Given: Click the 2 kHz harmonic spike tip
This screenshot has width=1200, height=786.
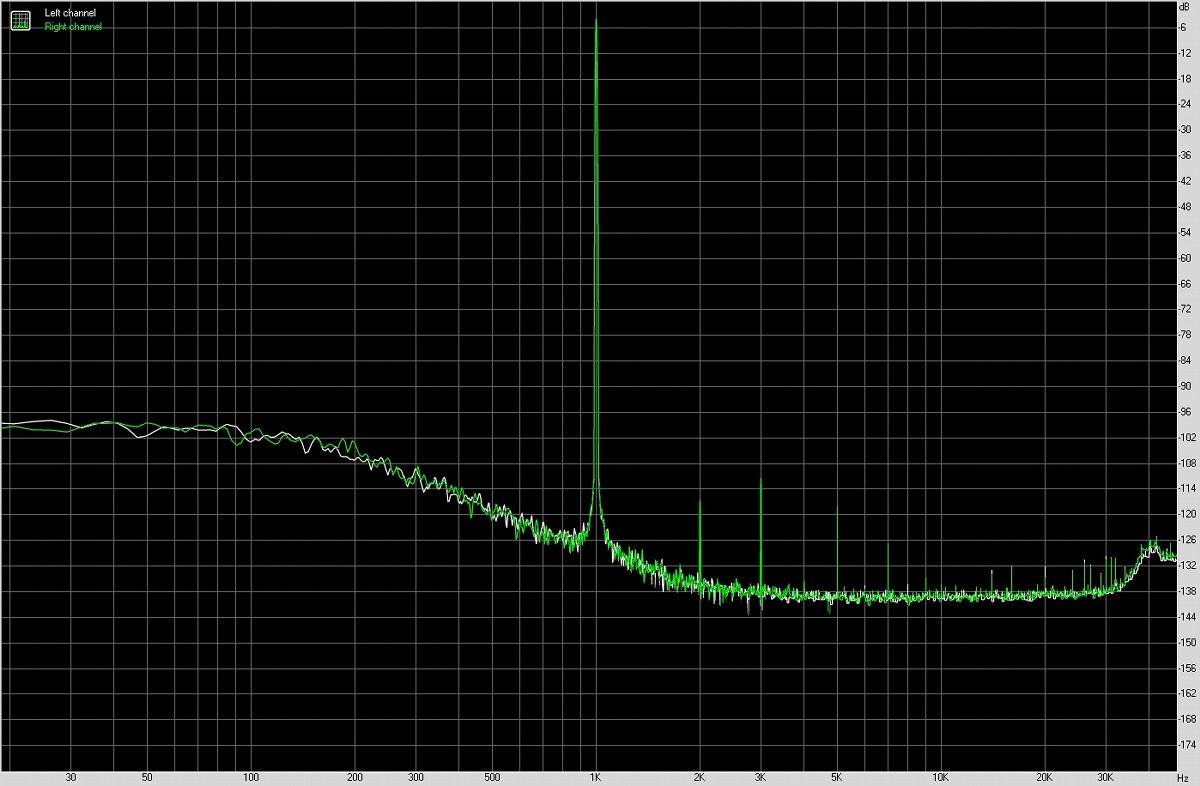Looking at the screenshot, I should pos(700,499).
